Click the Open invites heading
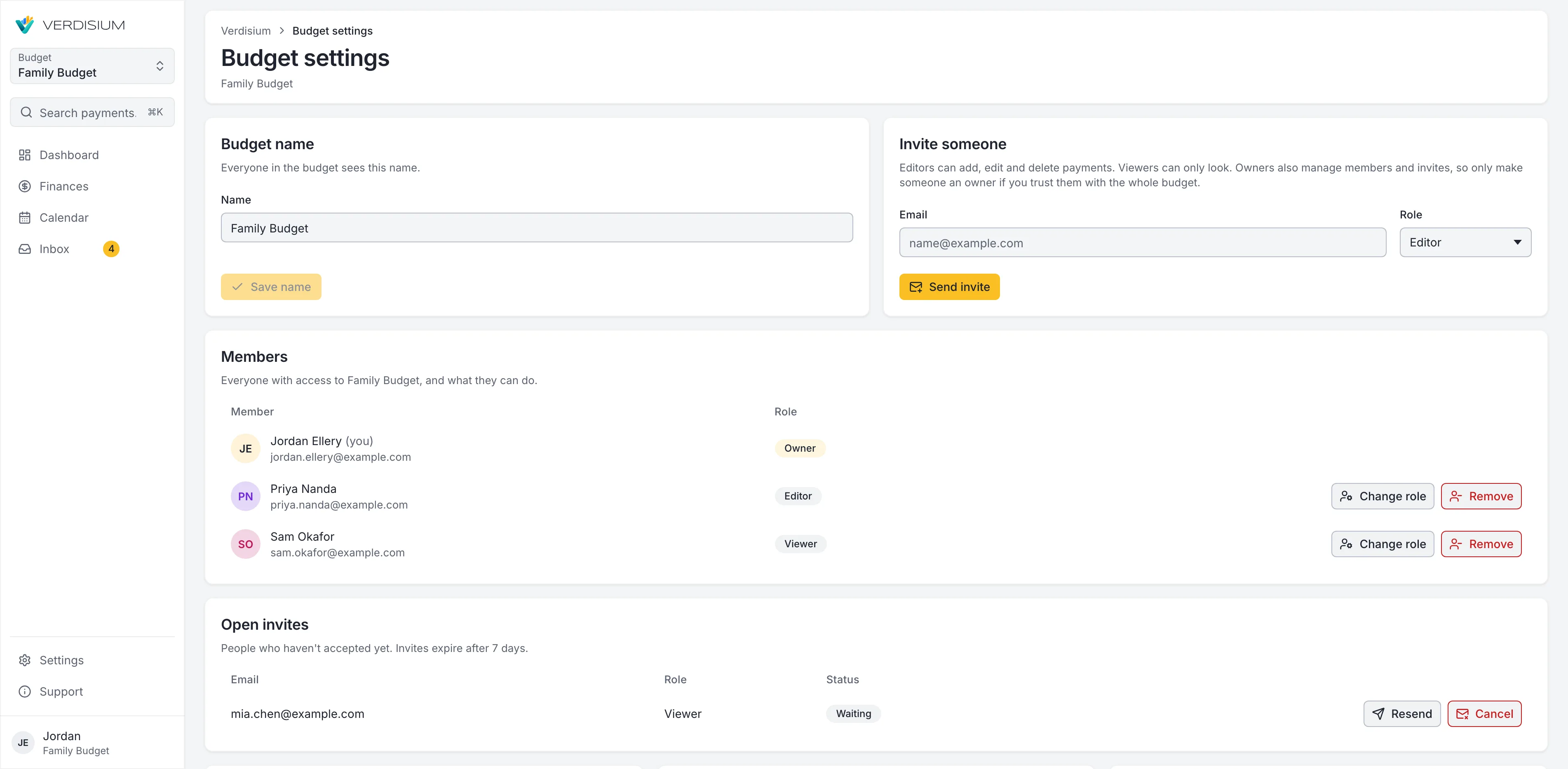Image resolution: width=1568 pixels, height=769 pixels. tap(265, 624)
